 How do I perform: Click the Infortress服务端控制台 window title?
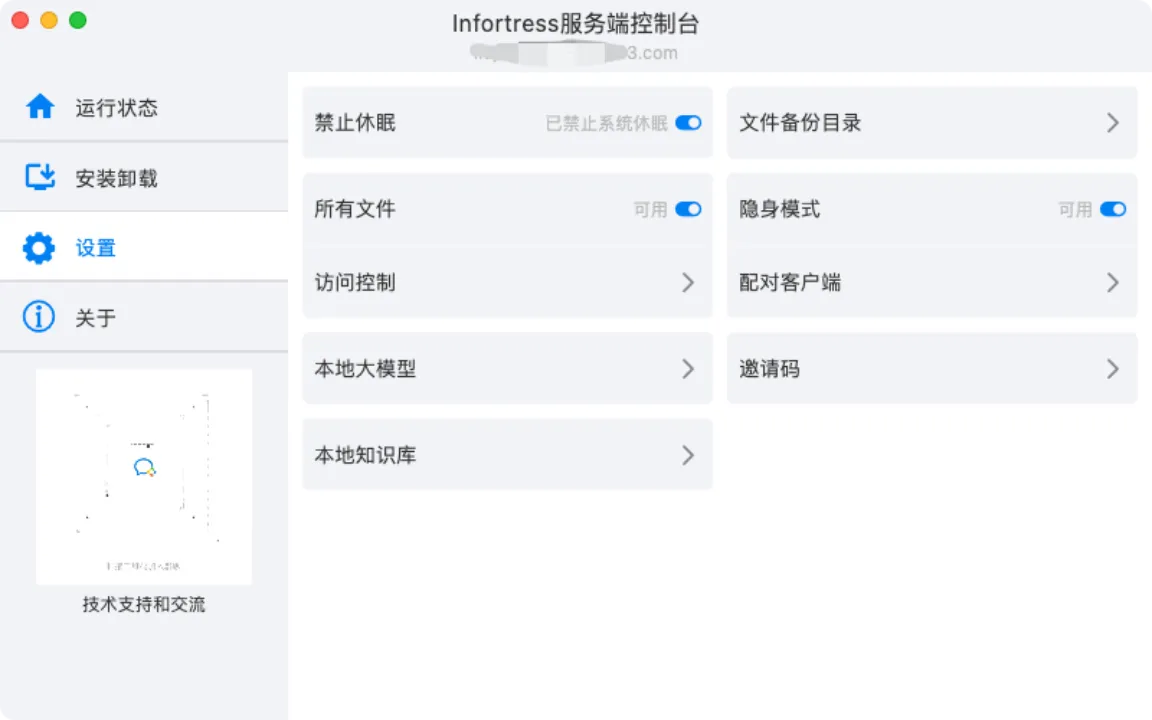tap(575, 24)
